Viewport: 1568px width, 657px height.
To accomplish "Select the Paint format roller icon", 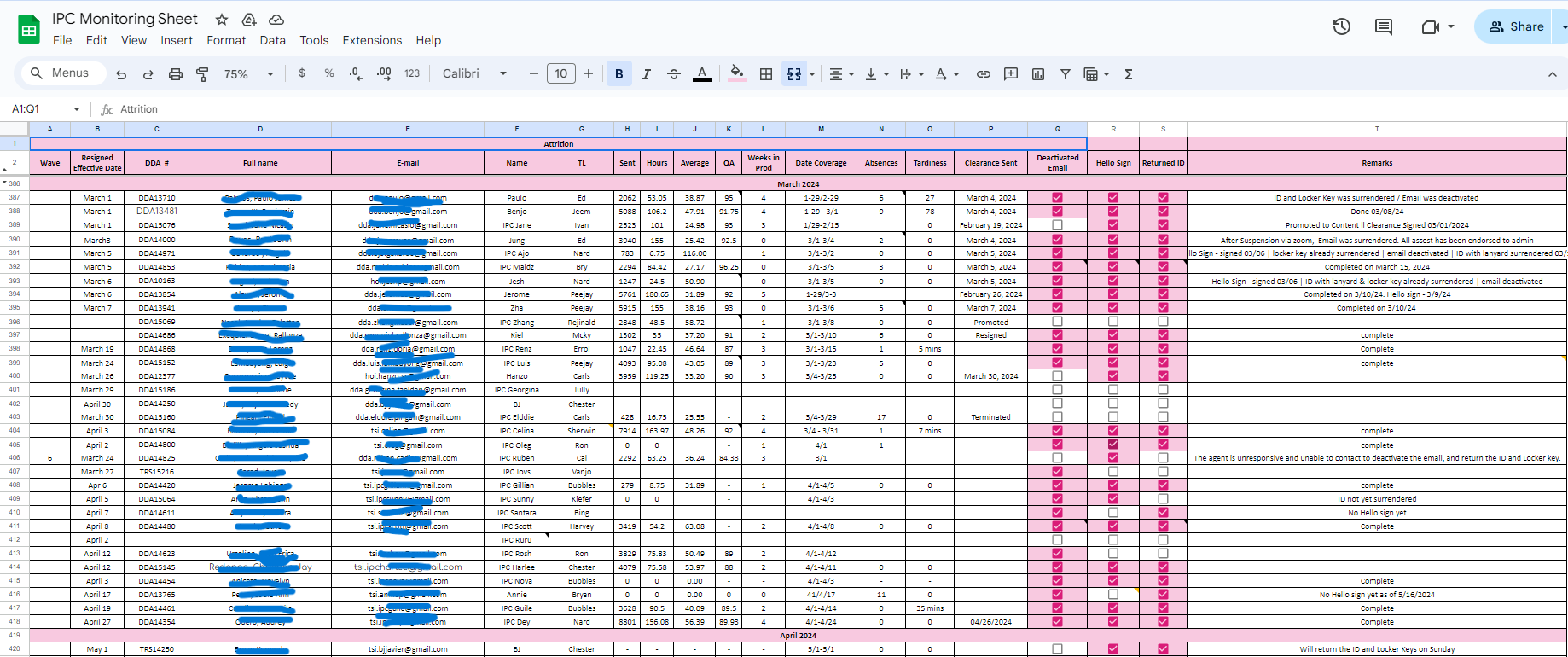I will (202, 74).
